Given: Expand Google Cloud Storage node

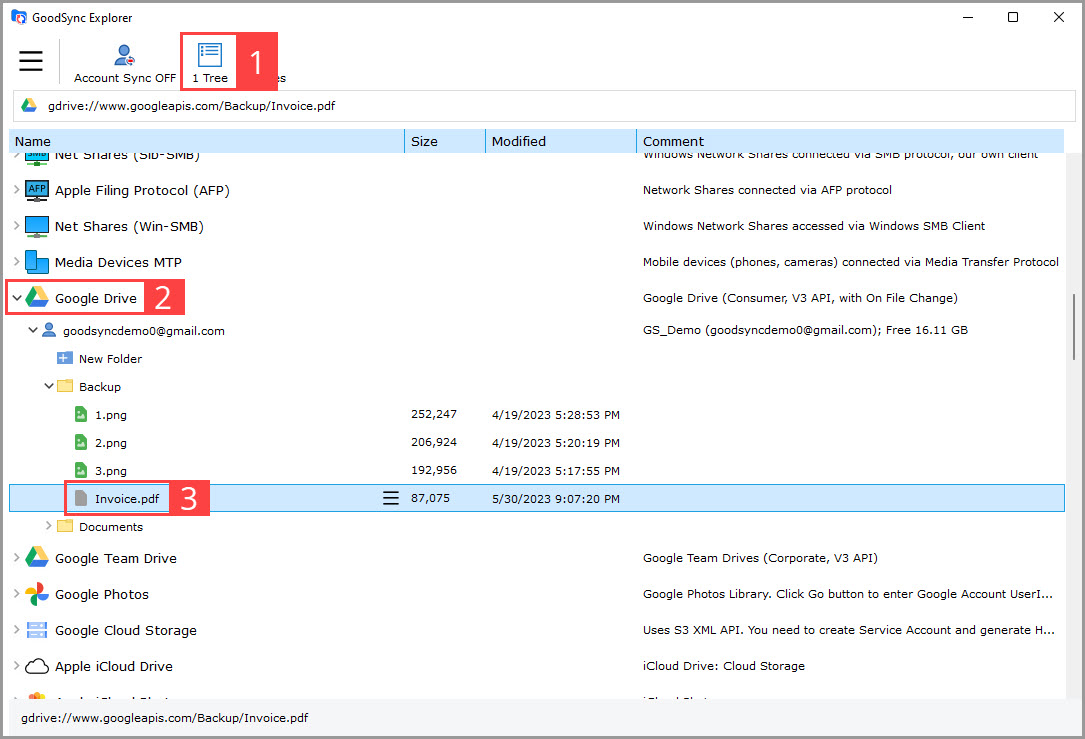Looking at the screenshot, I should (17, 629).
